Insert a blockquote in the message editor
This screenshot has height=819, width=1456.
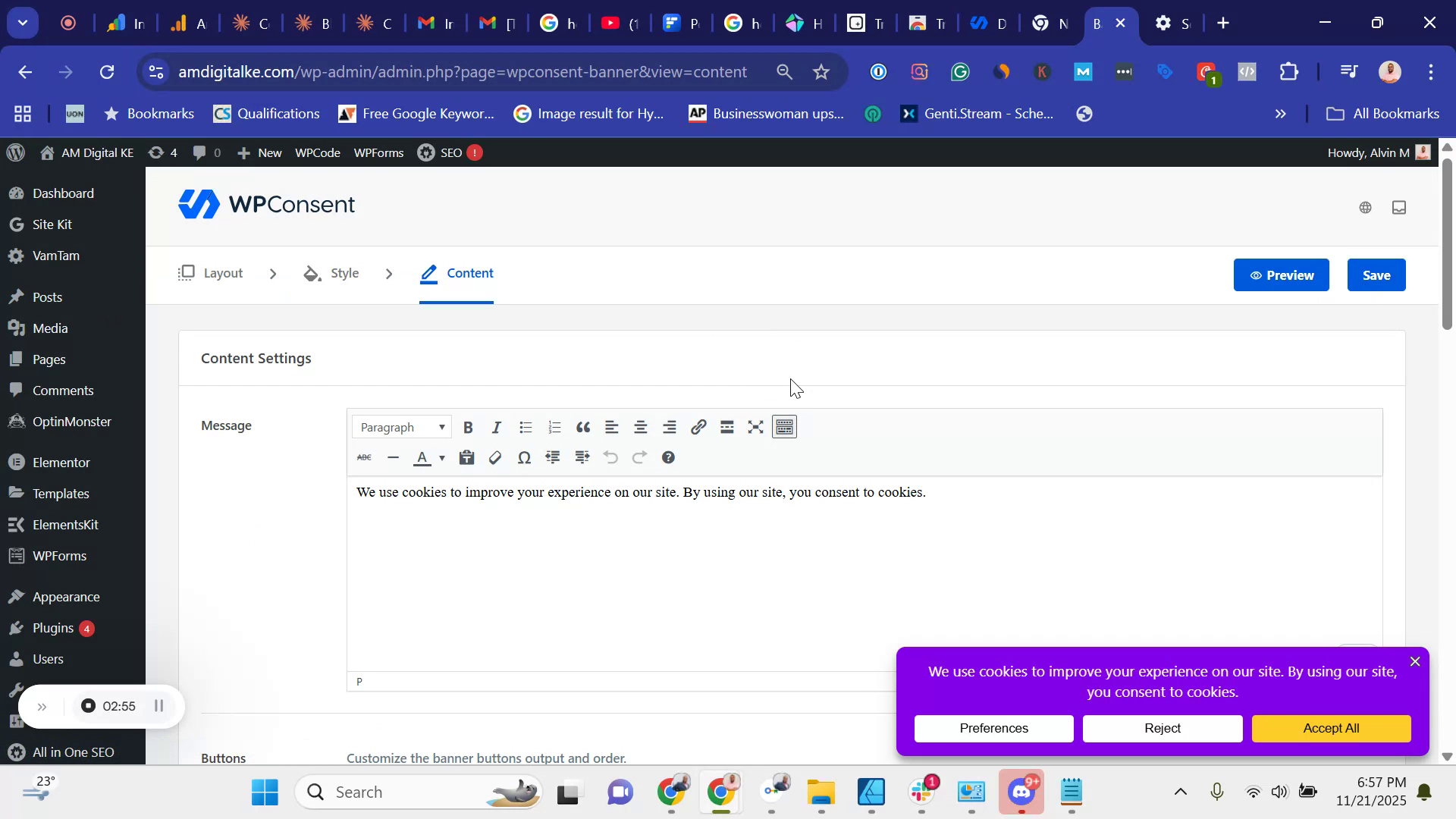(583, 427)
